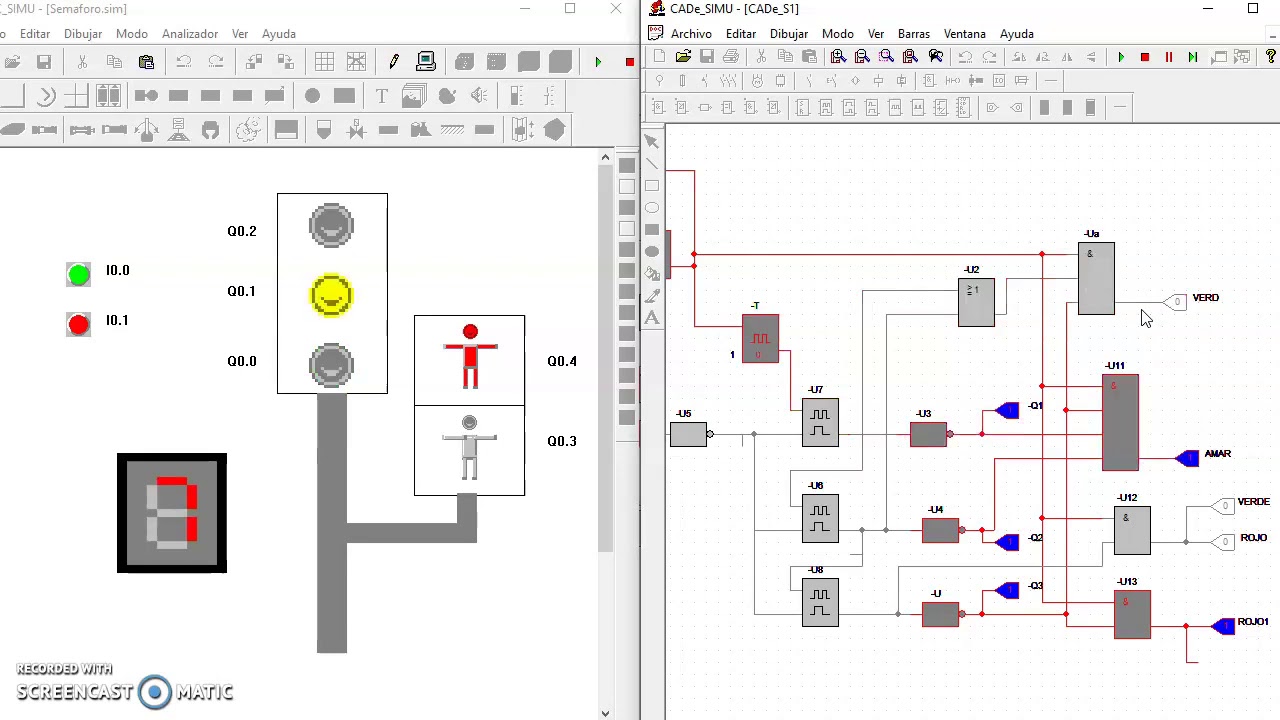Select the text T tool in PC_SIMU

[x=381, y=96]
